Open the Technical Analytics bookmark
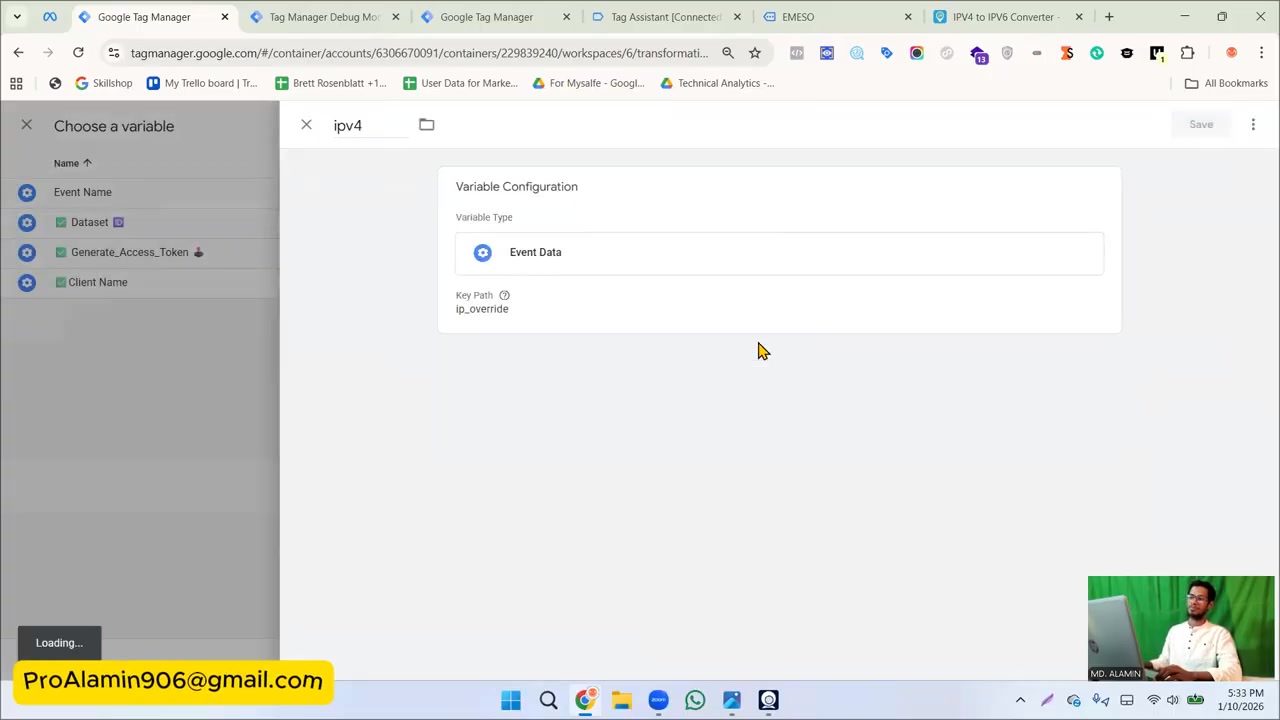The height and width of the screenshot is (720, 1280). point(717,83)
